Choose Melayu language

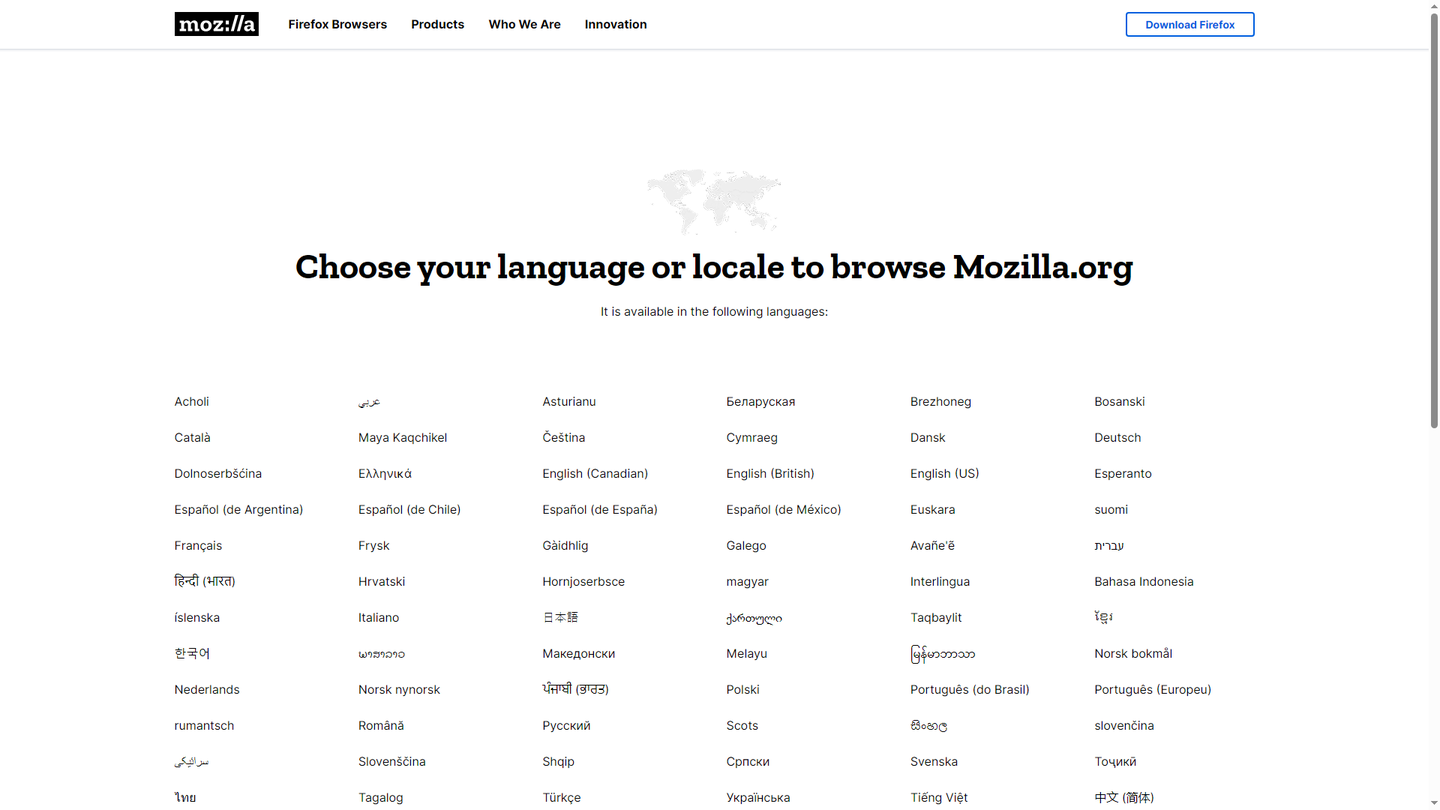(746, 653)
